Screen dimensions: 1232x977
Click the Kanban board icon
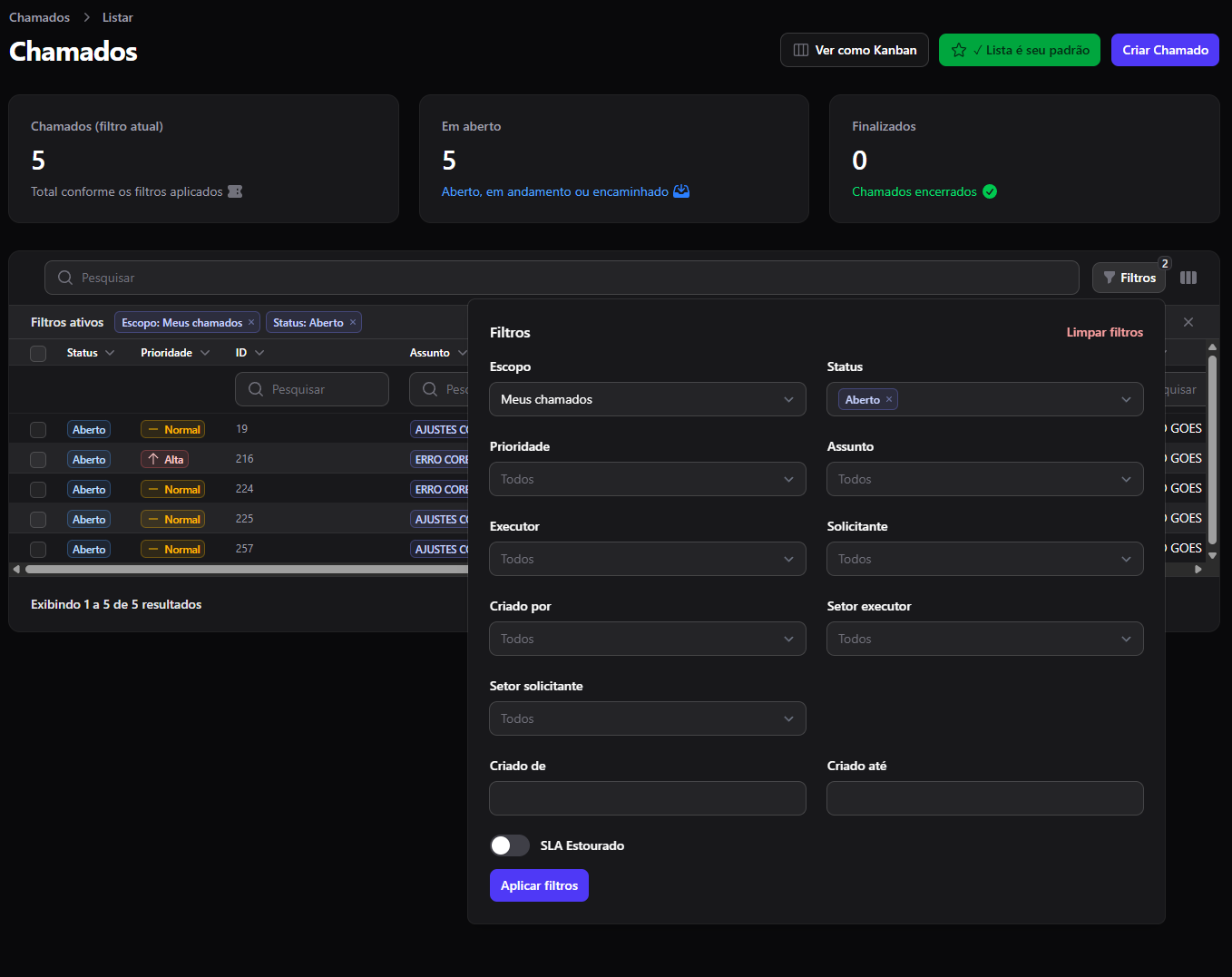(801, 50)
